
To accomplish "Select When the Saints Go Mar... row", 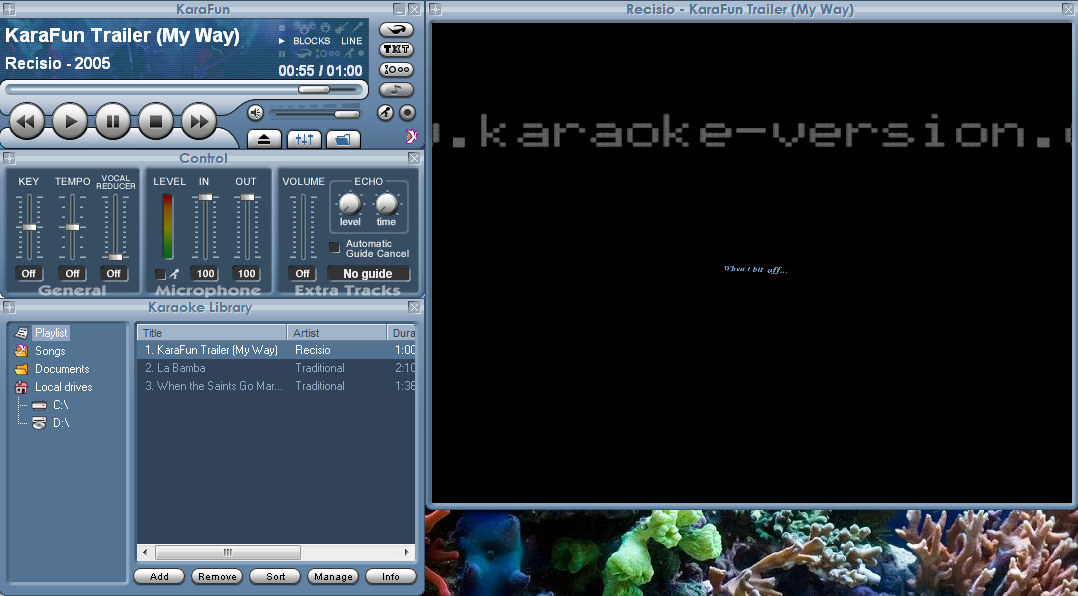I will pos(276,386).
